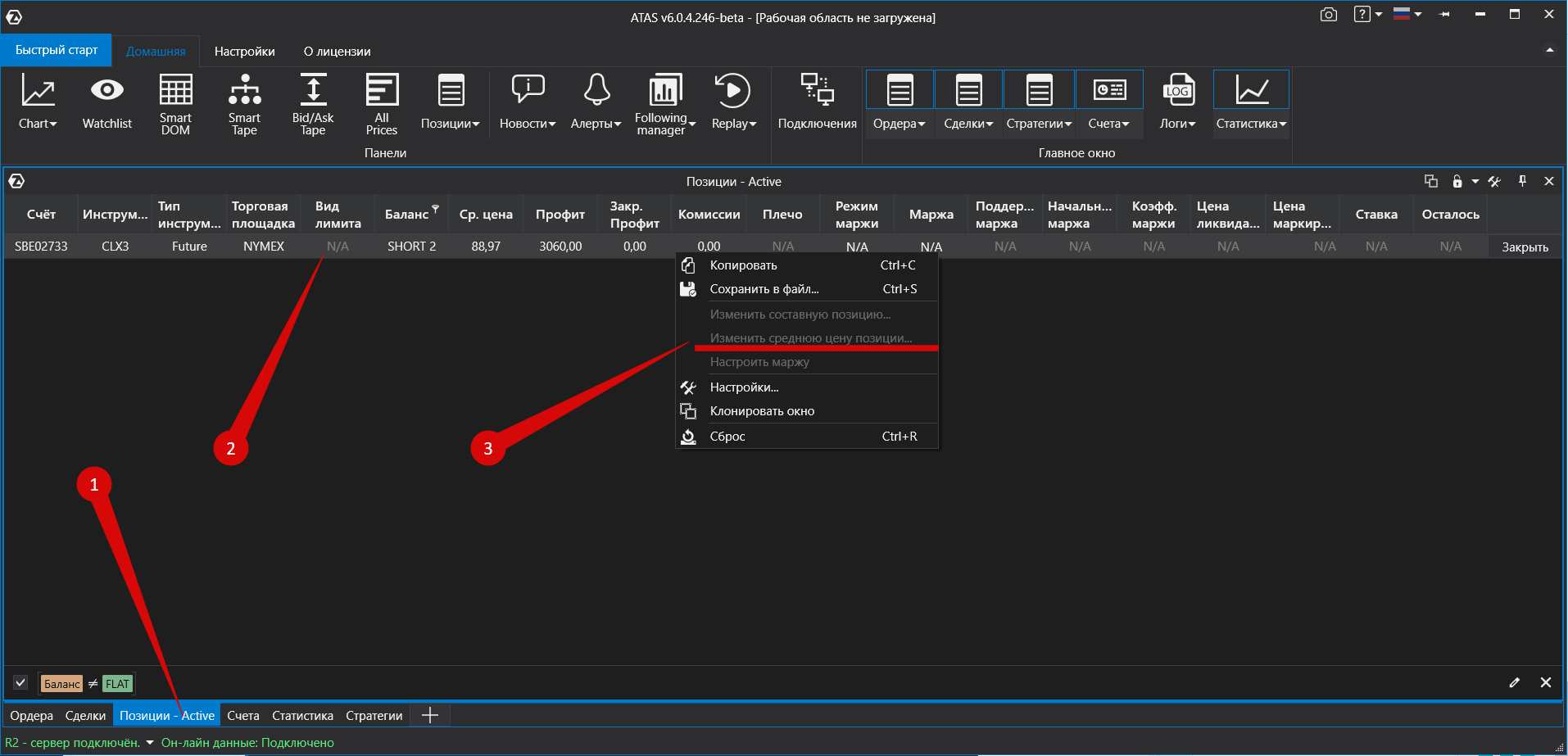Click Закрыть to close the CLX3 position
The width and height of the screenshot is (1568, 756).
[1525, 247]
